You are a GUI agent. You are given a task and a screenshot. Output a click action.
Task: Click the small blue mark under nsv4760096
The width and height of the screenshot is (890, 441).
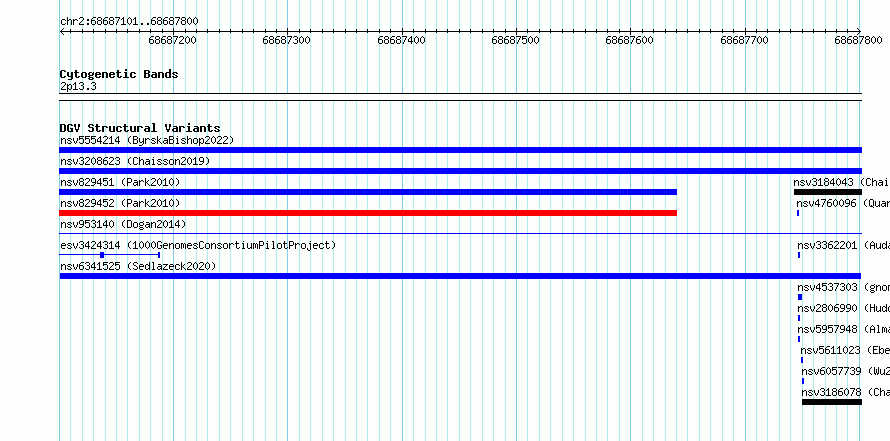(x=798, y=213)
